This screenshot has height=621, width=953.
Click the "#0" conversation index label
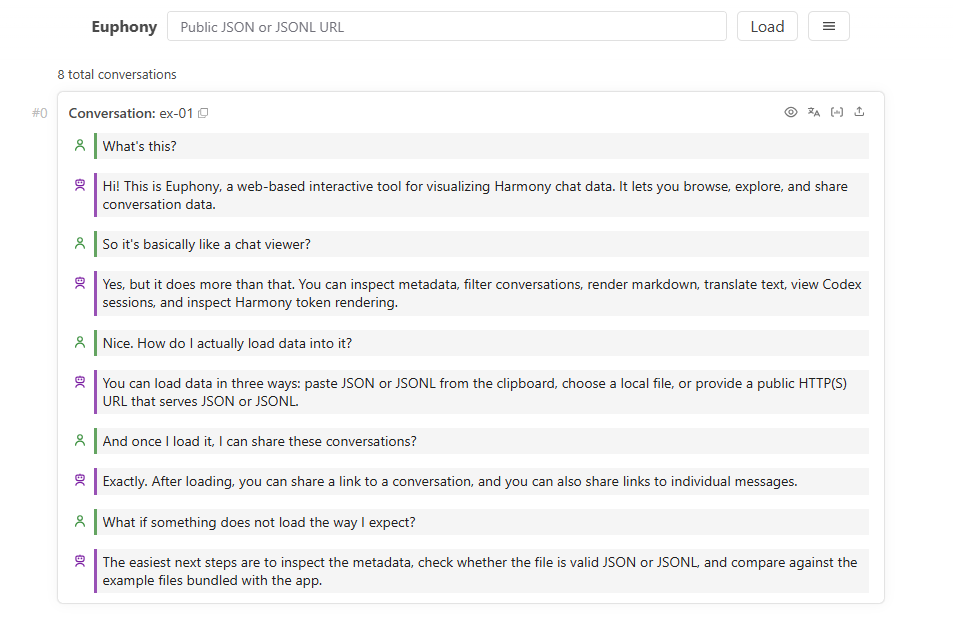[39, 113]
